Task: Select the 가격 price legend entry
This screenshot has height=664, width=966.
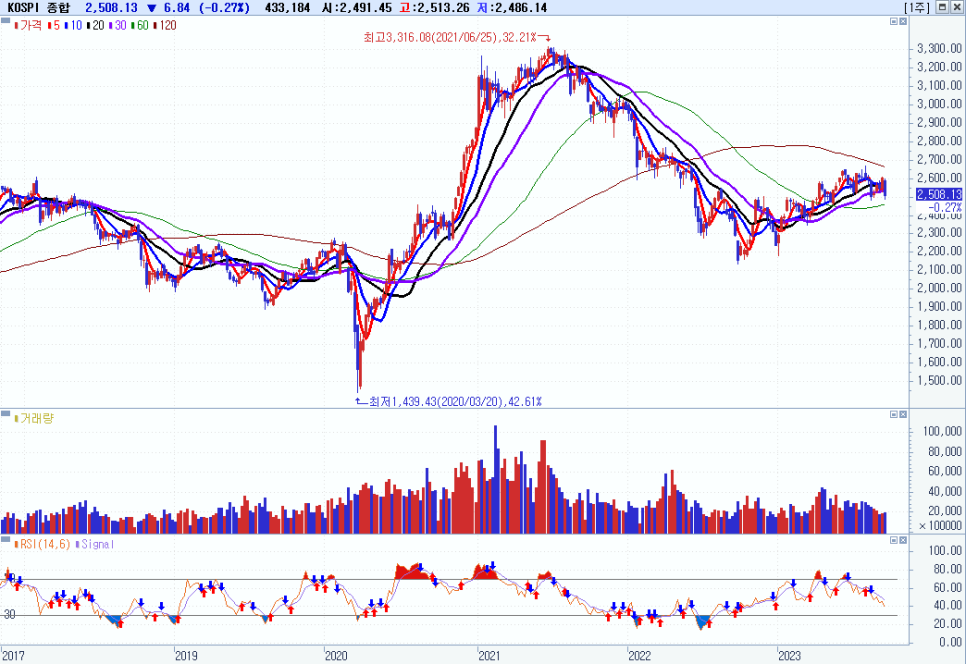Action: pyautogui.click(x=28, y=25)
